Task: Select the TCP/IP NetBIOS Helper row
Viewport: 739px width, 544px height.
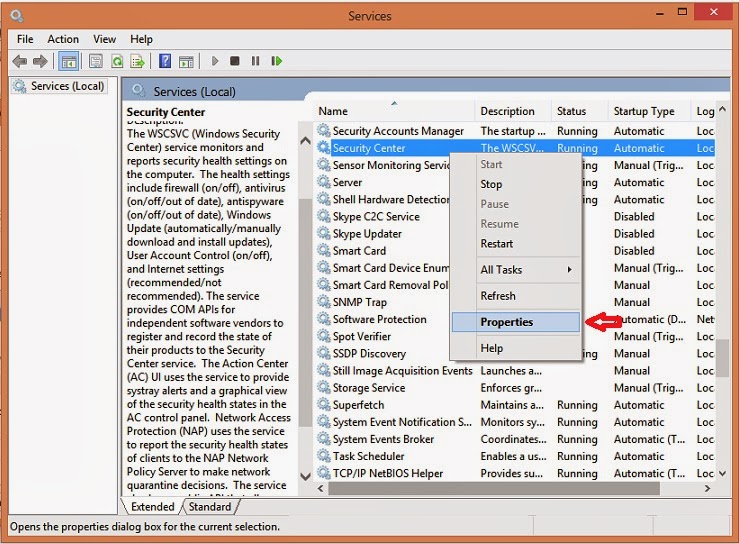Action: (x=515, y=473)
